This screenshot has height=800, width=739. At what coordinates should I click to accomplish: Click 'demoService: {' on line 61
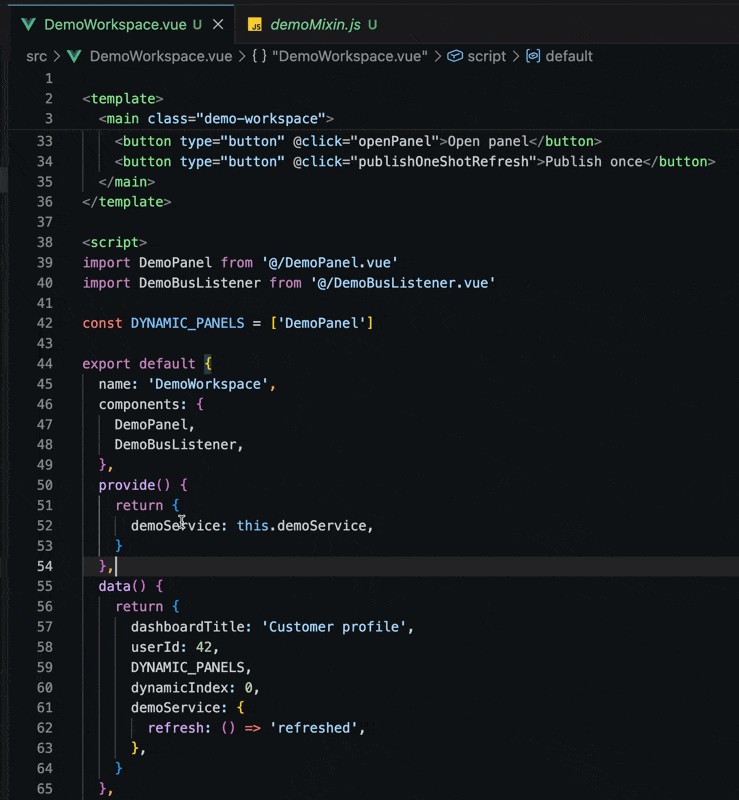tap(187, 708)
